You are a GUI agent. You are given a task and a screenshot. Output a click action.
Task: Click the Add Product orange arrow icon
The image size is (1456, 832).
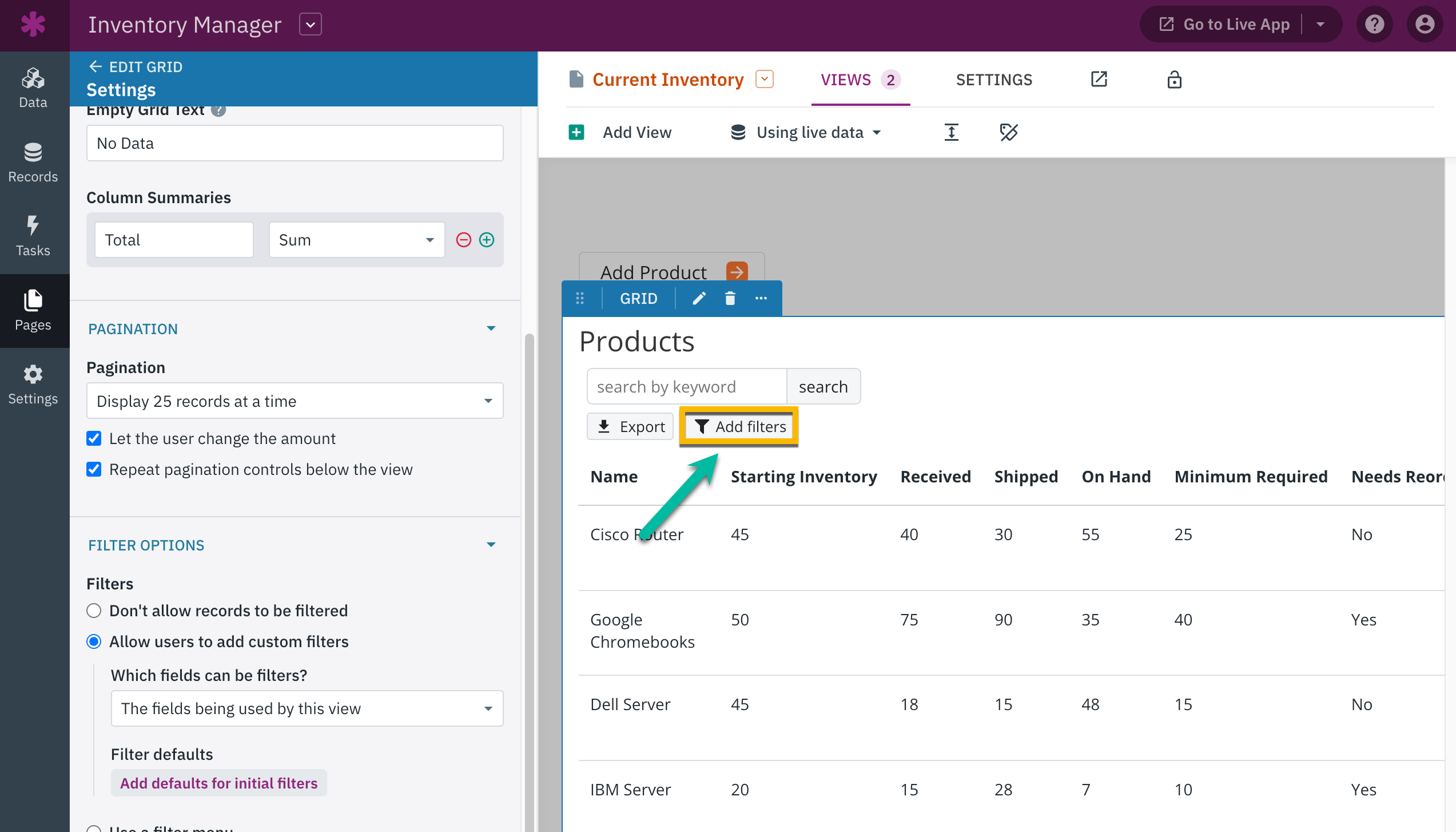737,272
